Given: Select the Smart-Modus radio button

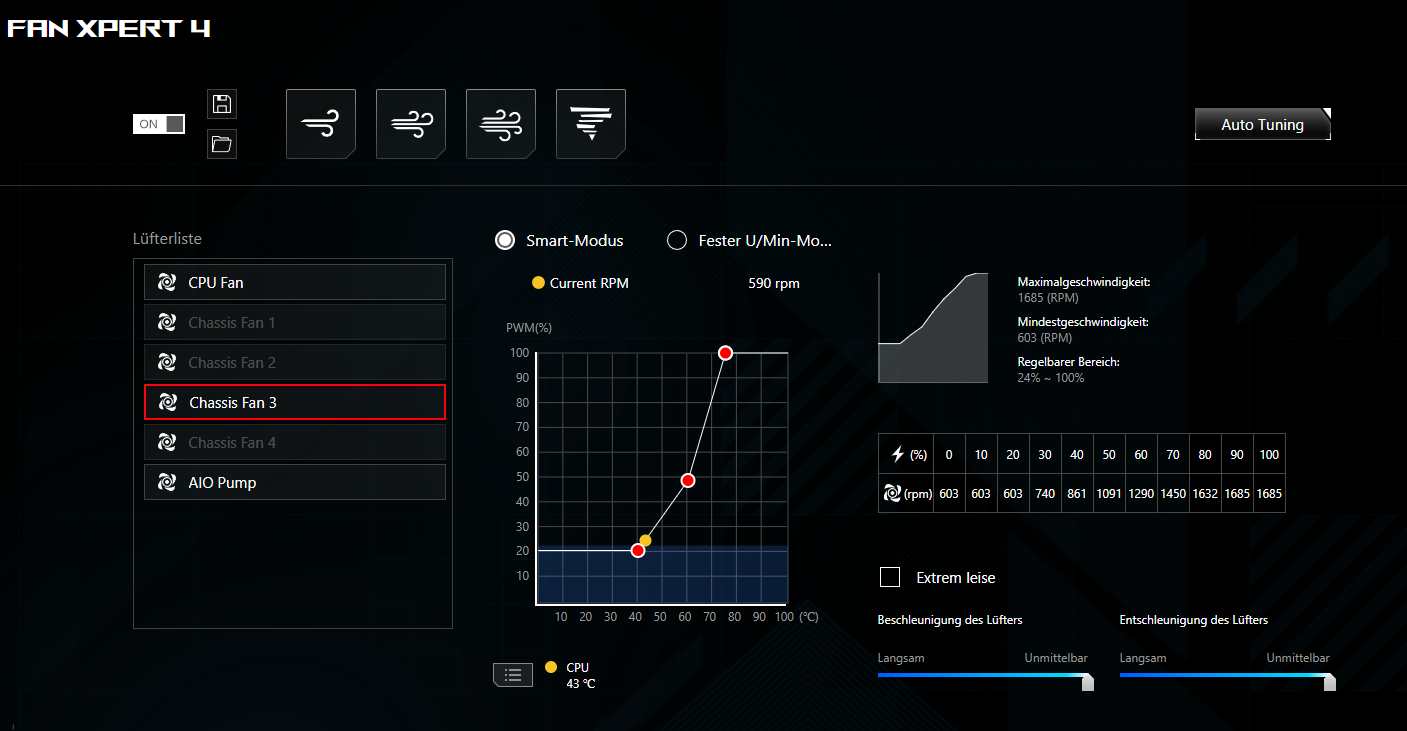Looking at the screenshot, I should [506, 240].
